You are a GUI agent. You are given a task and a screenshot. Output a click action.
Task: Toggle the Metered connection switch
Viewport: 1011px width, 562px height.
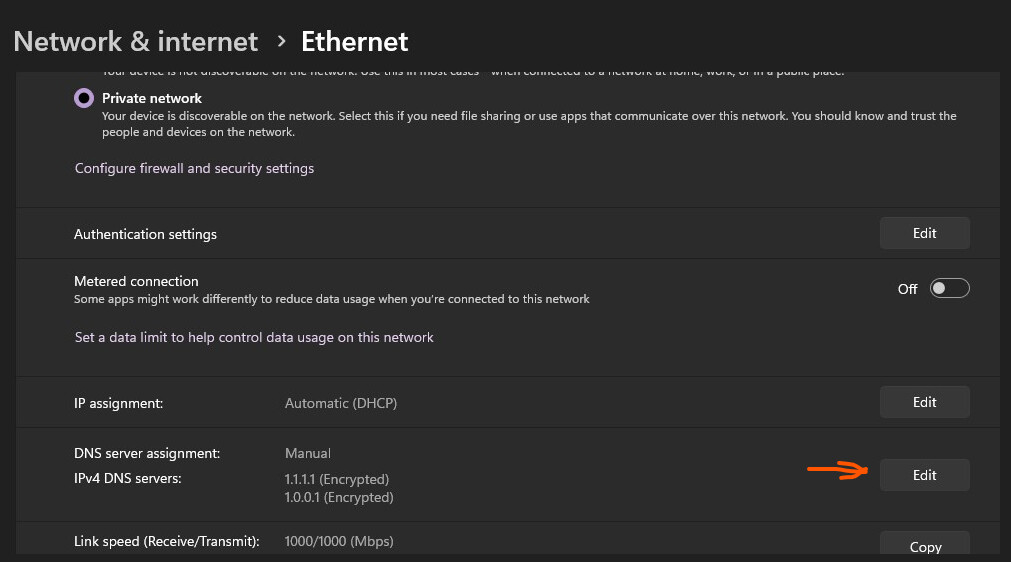pos(949,289)
